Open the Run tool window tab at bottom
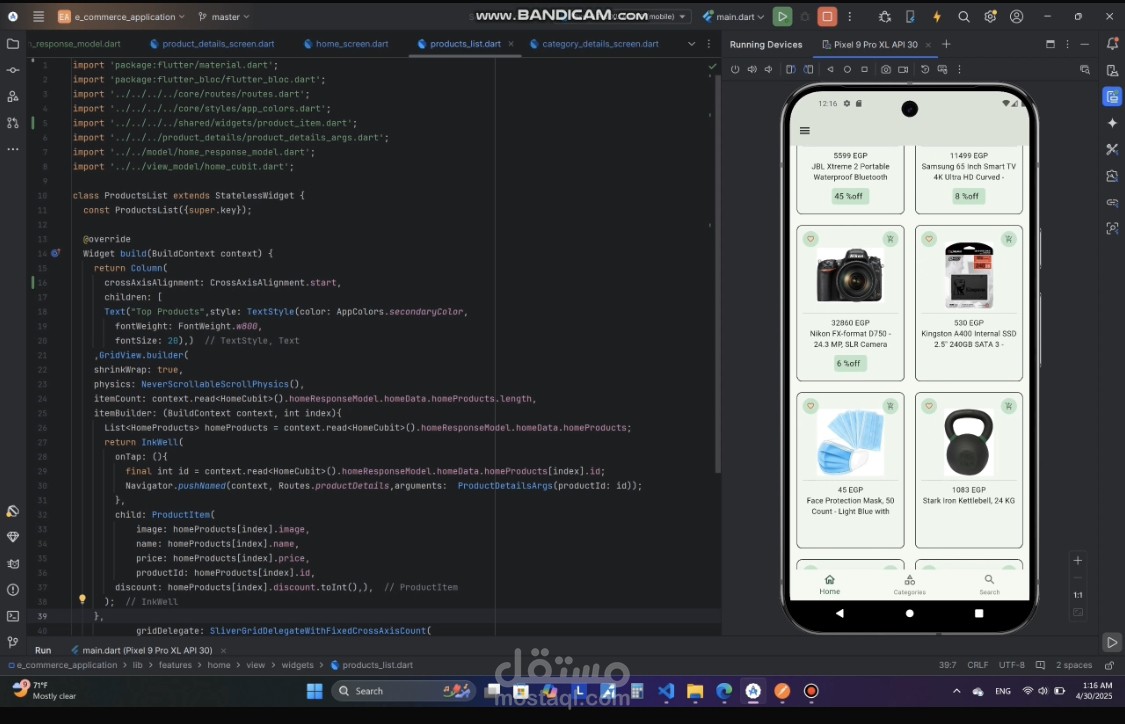Screen dimensions: 1125x724 43,650
